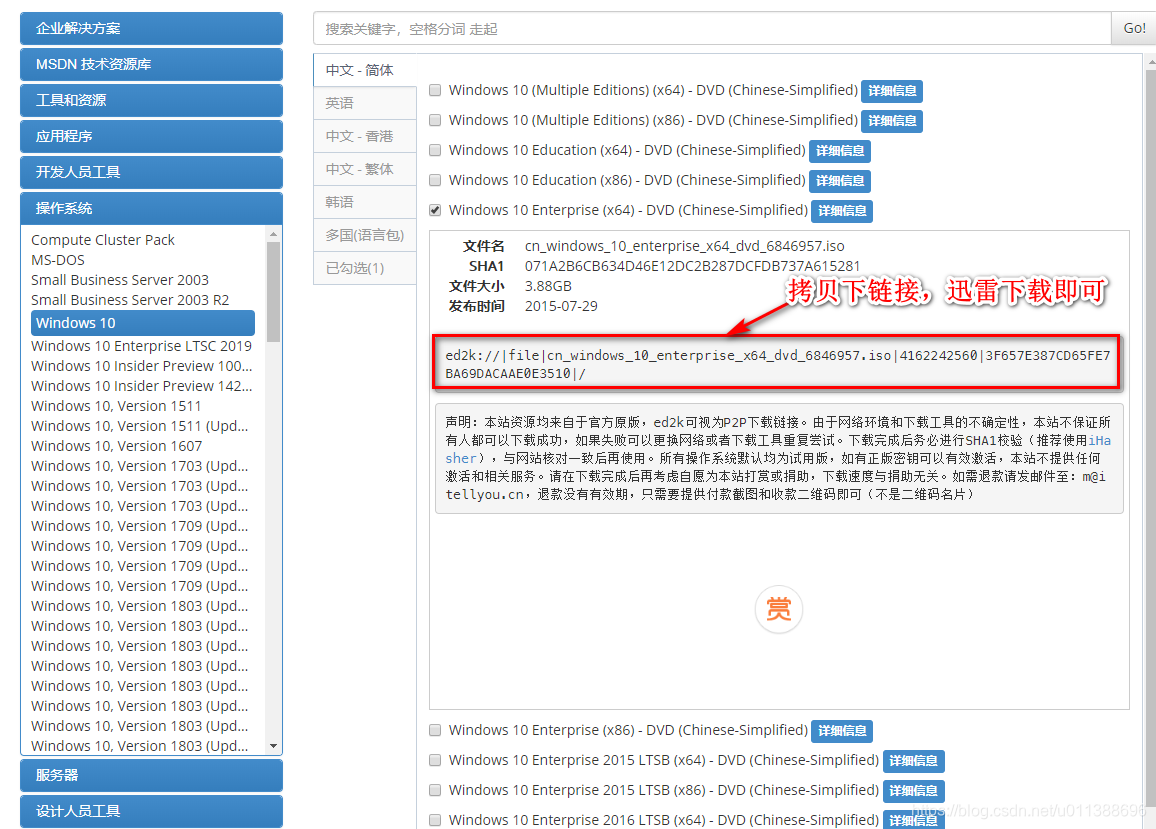
Task: Select Windows 10, Version 1511 (Upd...
Action: 139,426
